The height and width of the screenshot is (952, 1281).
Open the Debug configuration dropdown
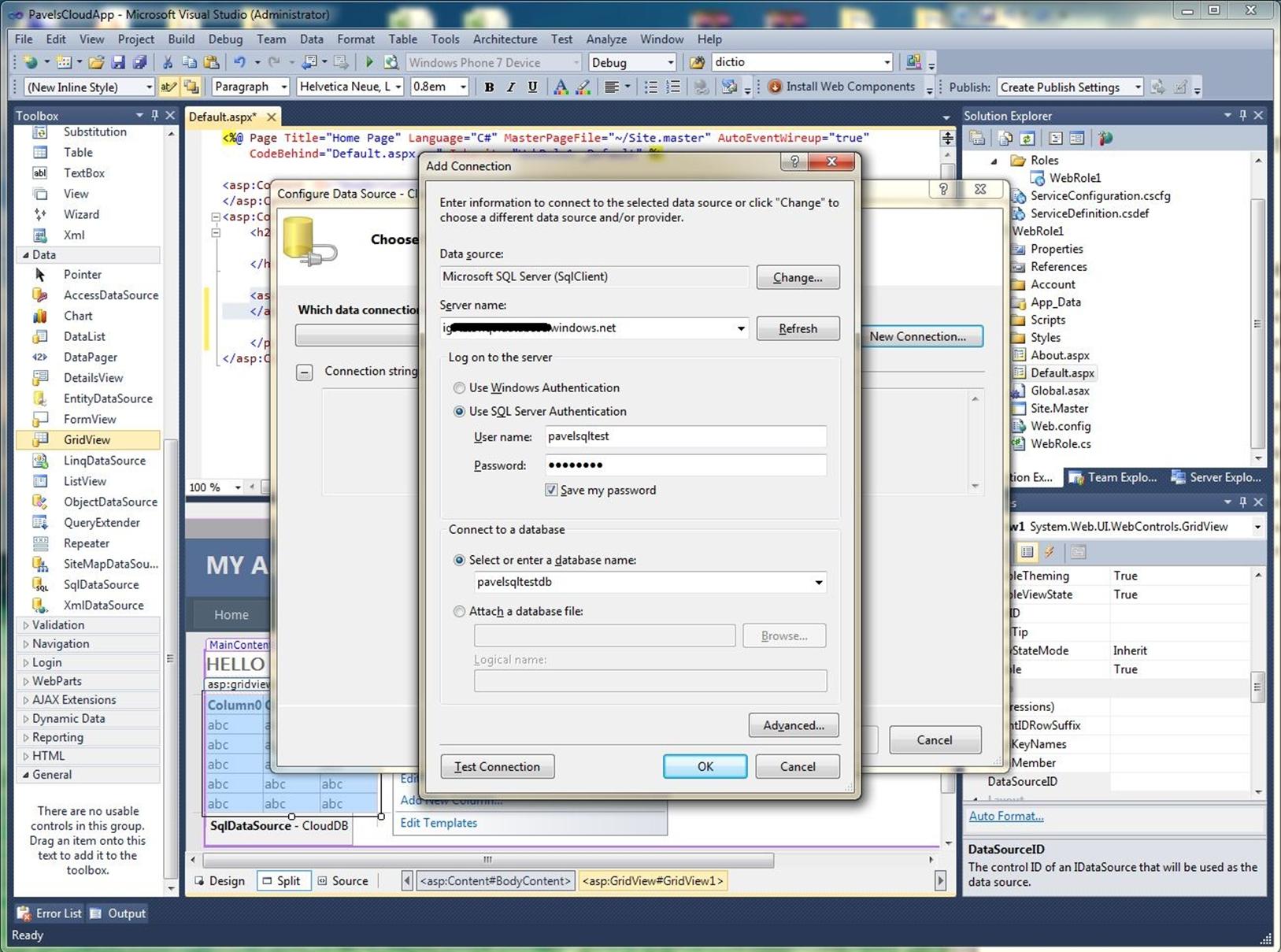coord(670,62)
